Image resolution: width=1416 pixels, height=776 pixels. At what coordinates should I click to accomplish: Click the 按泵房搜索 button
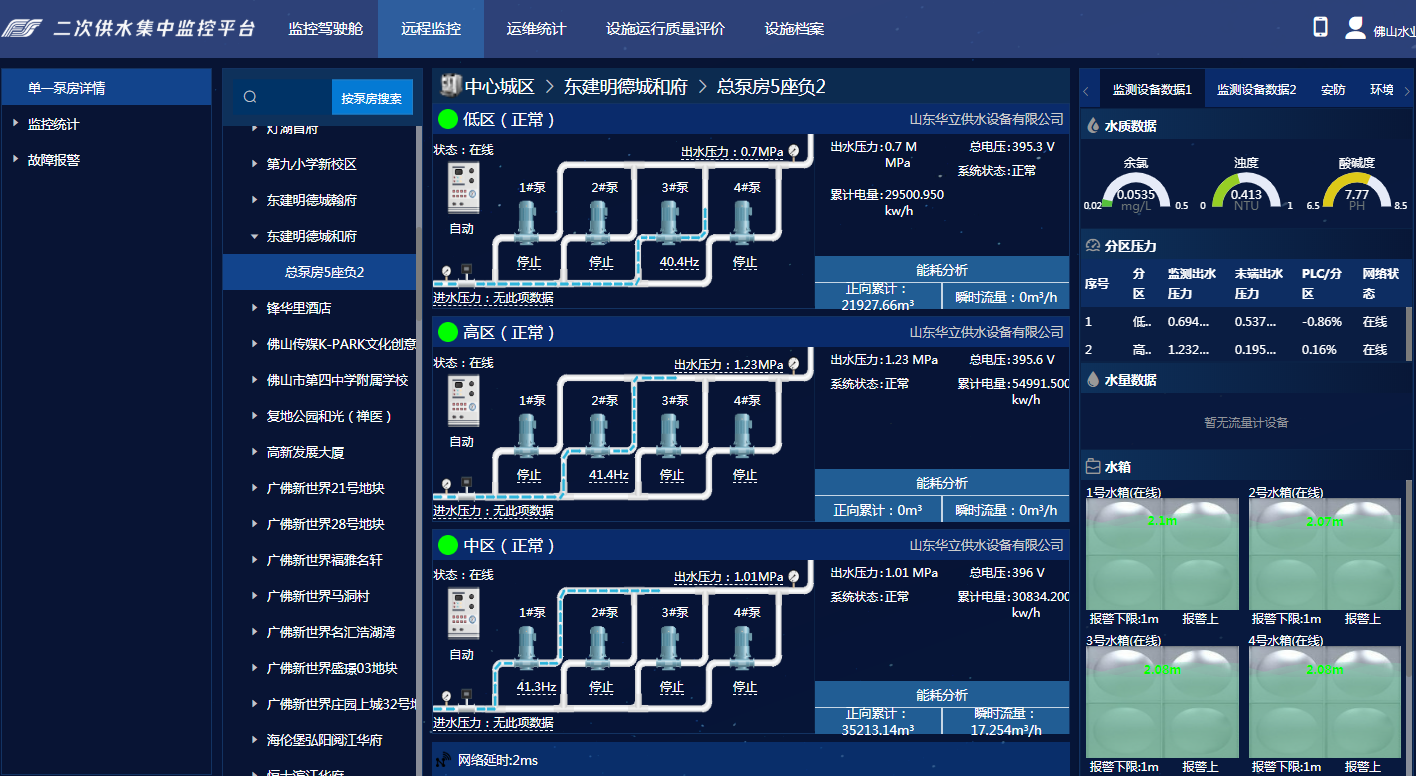tap(371, 98)
